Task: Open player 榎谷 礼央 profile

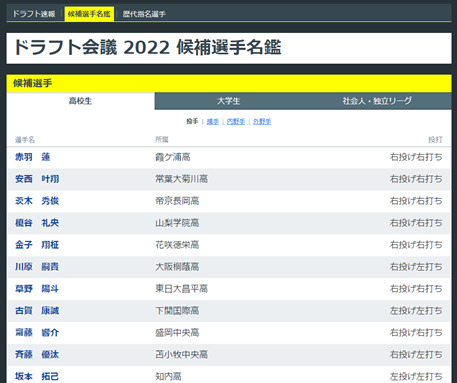Action: (37, 223)
